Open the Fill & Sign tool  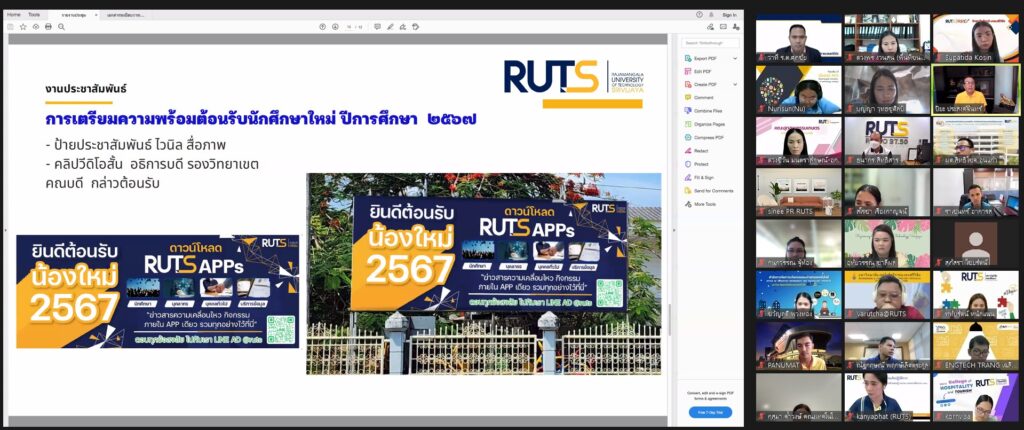click(x=699, y=177)
